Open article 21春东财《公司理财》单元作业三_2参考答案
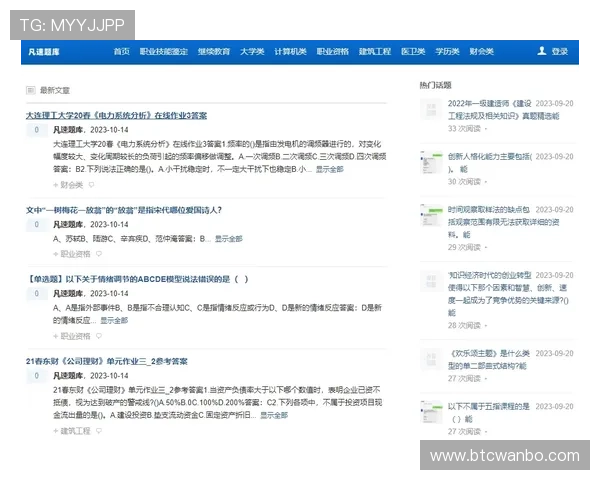The image size is (600, 480). 107,361
